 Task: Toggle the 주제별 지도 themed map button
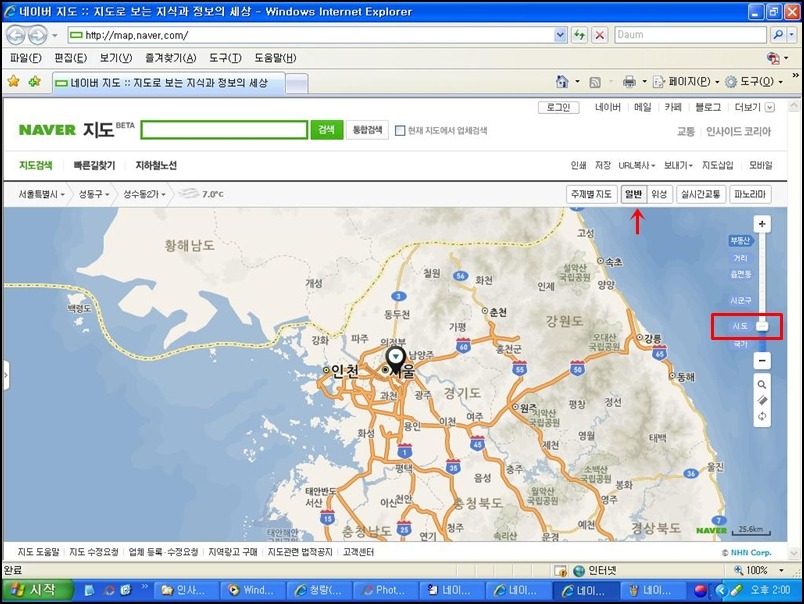(x=591, y=194)
